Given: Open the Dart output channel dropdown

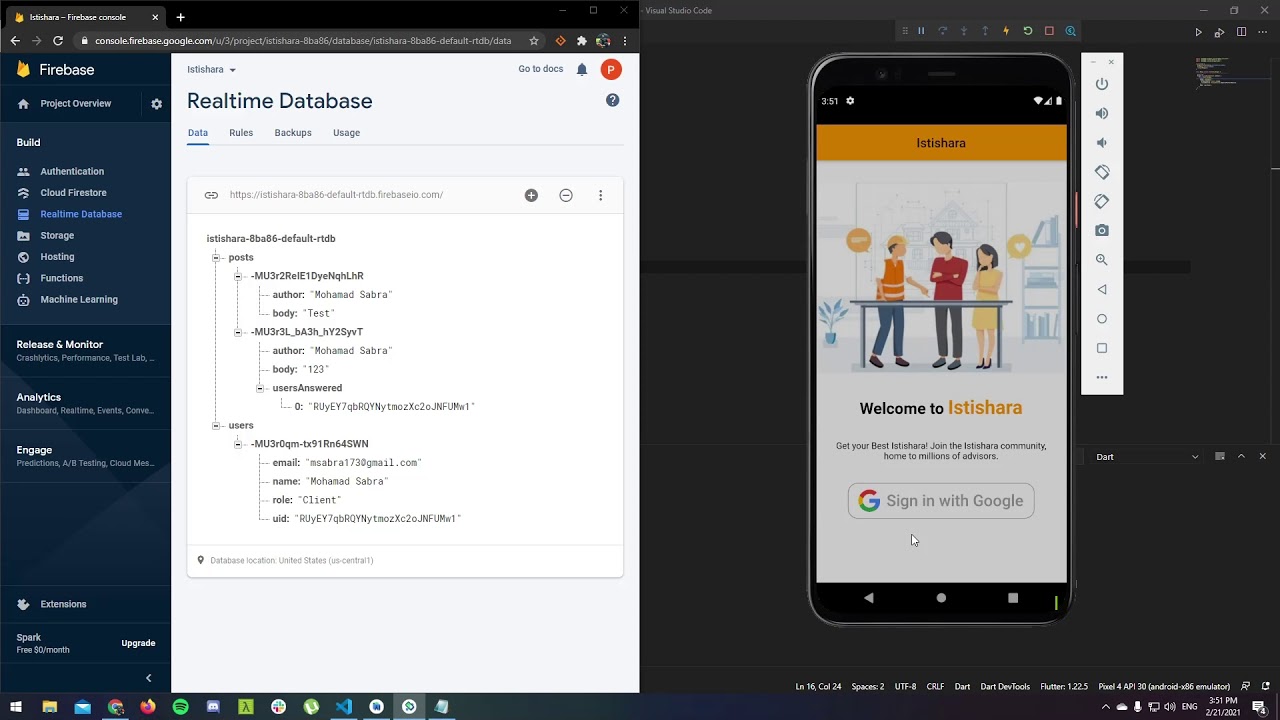Looking at the screenshot, I should (x=1147, y=457).
